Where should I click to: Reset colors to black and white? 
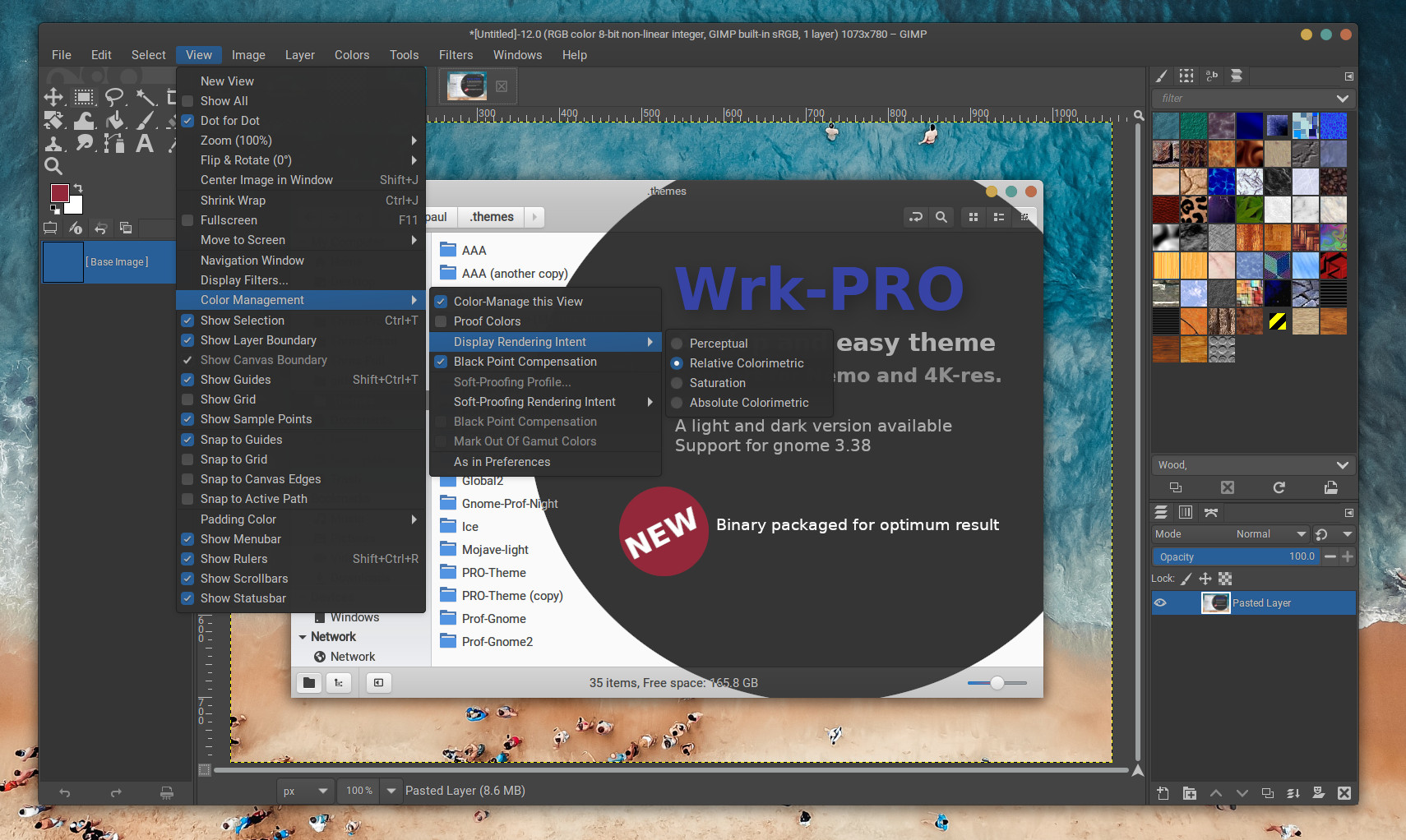click(55, 210)
